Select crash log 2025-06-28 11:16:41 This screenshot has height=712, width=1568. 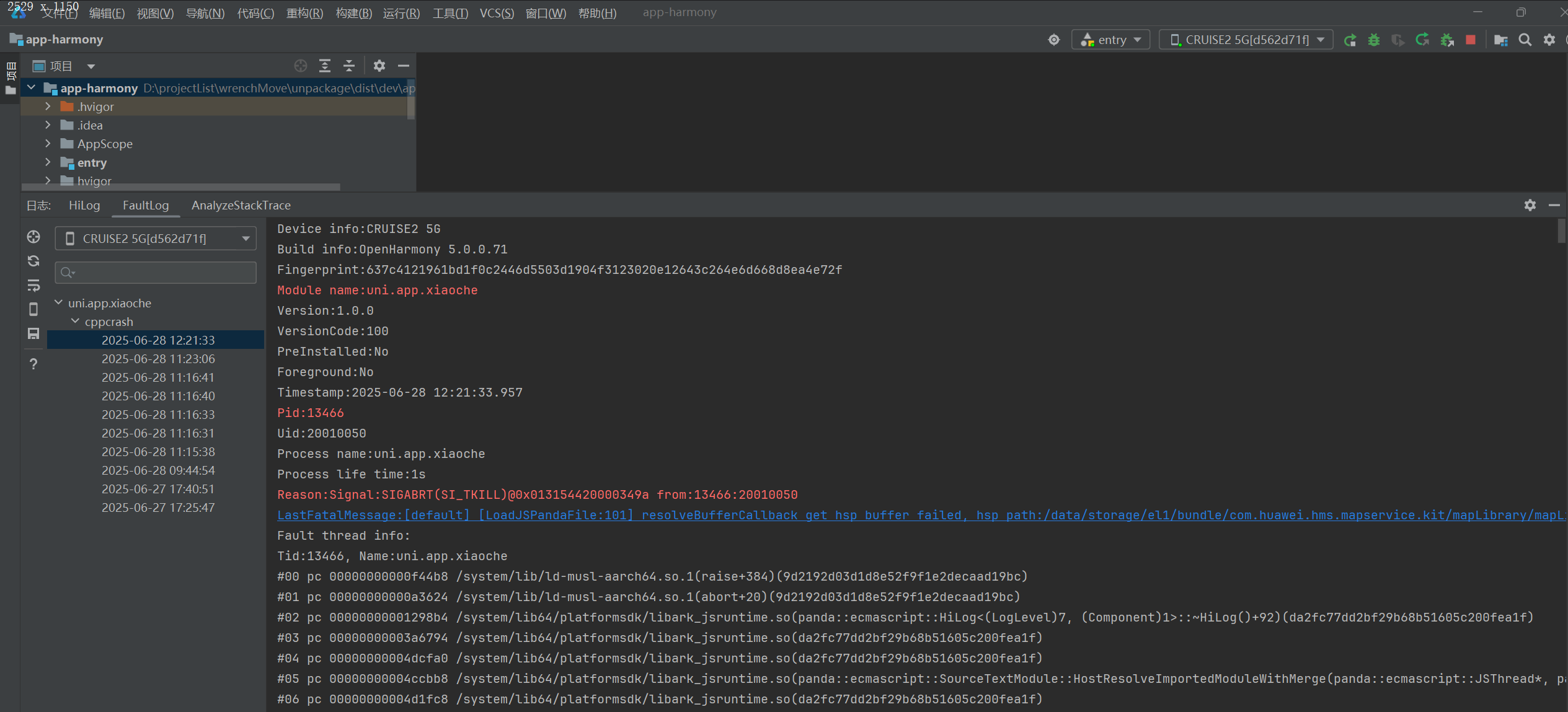158,377
